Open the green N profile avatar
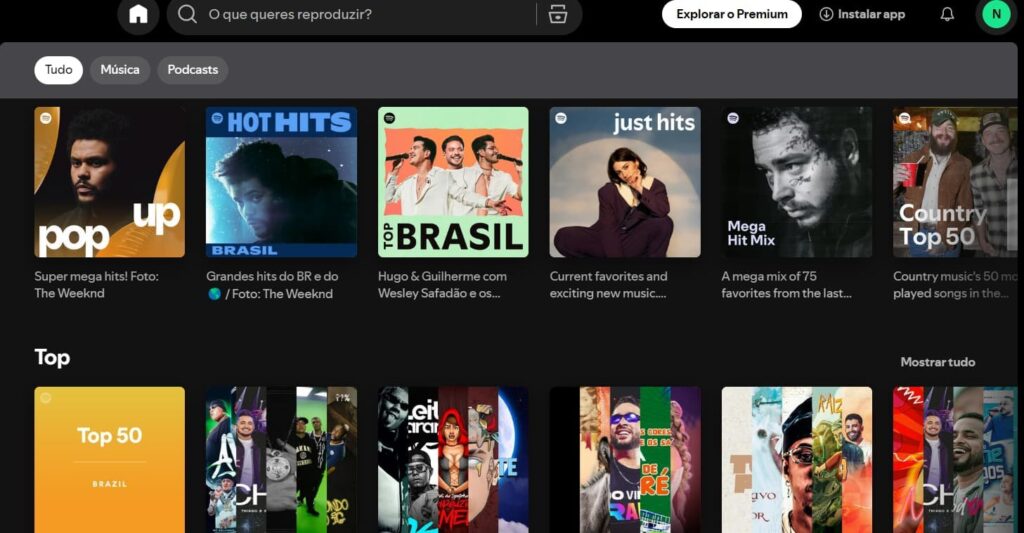Screen dimensions: 1024x533 996,14
